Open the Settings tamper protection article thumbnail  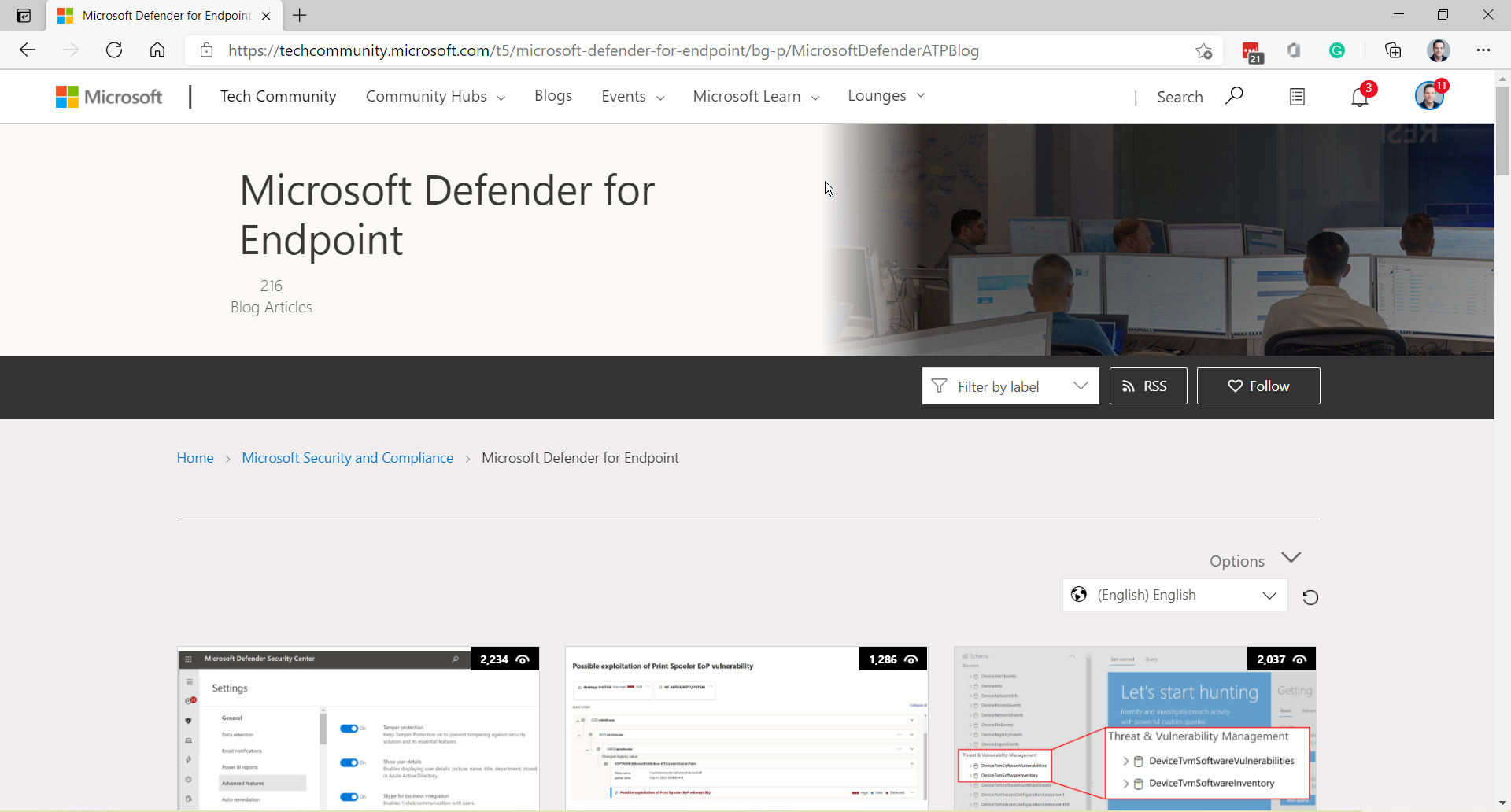tap(358, 729)
